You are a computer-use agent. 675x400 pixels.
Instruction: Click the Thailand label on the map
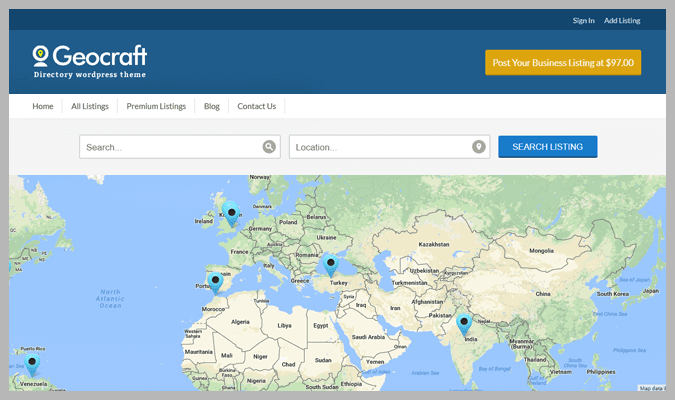(535, 360)
